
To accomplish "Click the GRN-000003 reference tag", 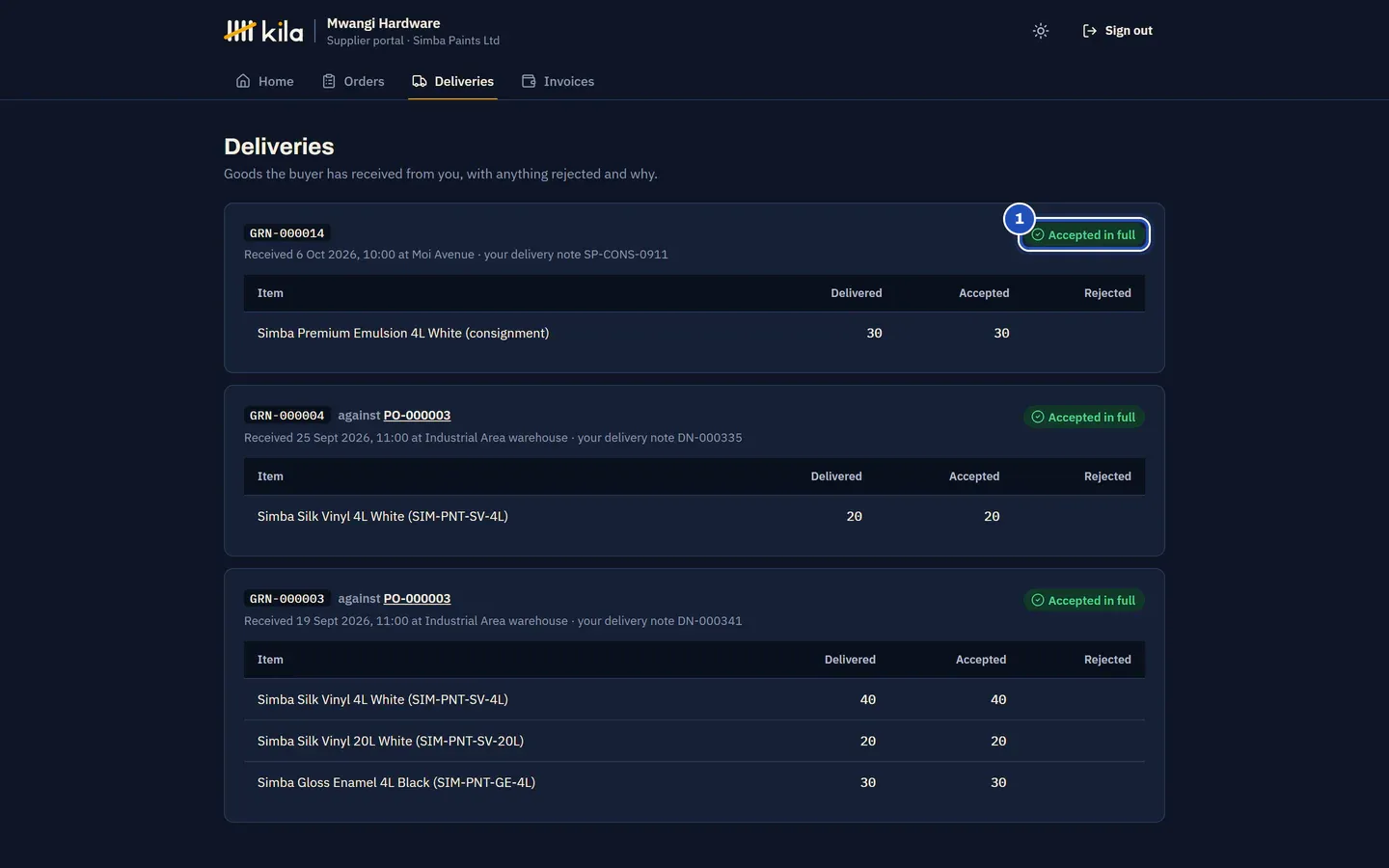I will pos(287,599).
